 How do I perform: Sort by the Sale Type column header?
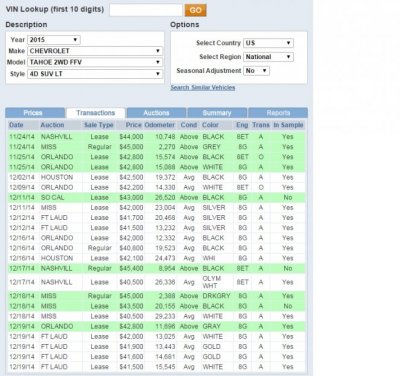[99, 125]
